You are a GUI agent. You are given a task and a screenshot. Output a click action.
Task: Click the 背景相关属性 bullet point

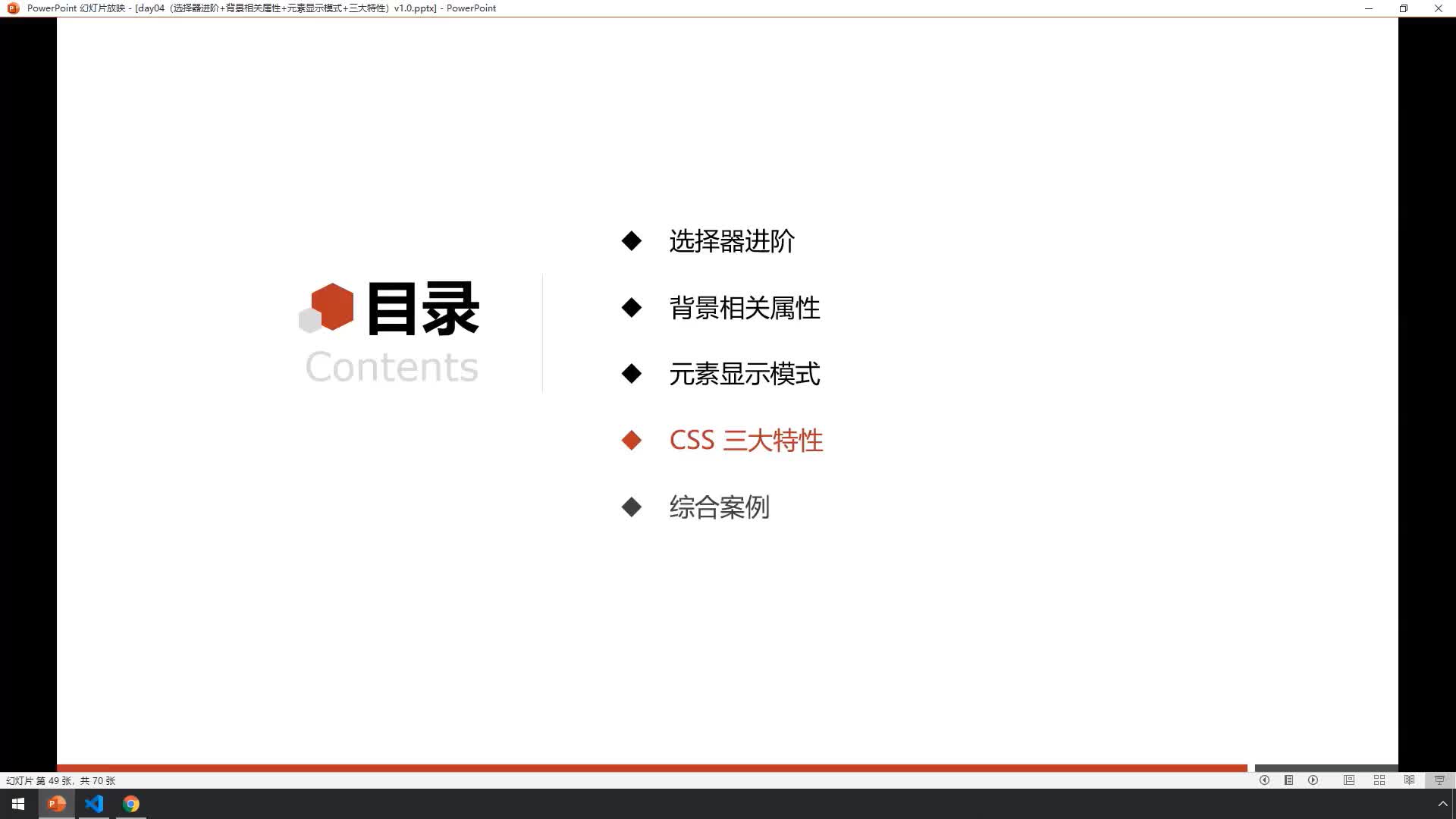[744, 307]
